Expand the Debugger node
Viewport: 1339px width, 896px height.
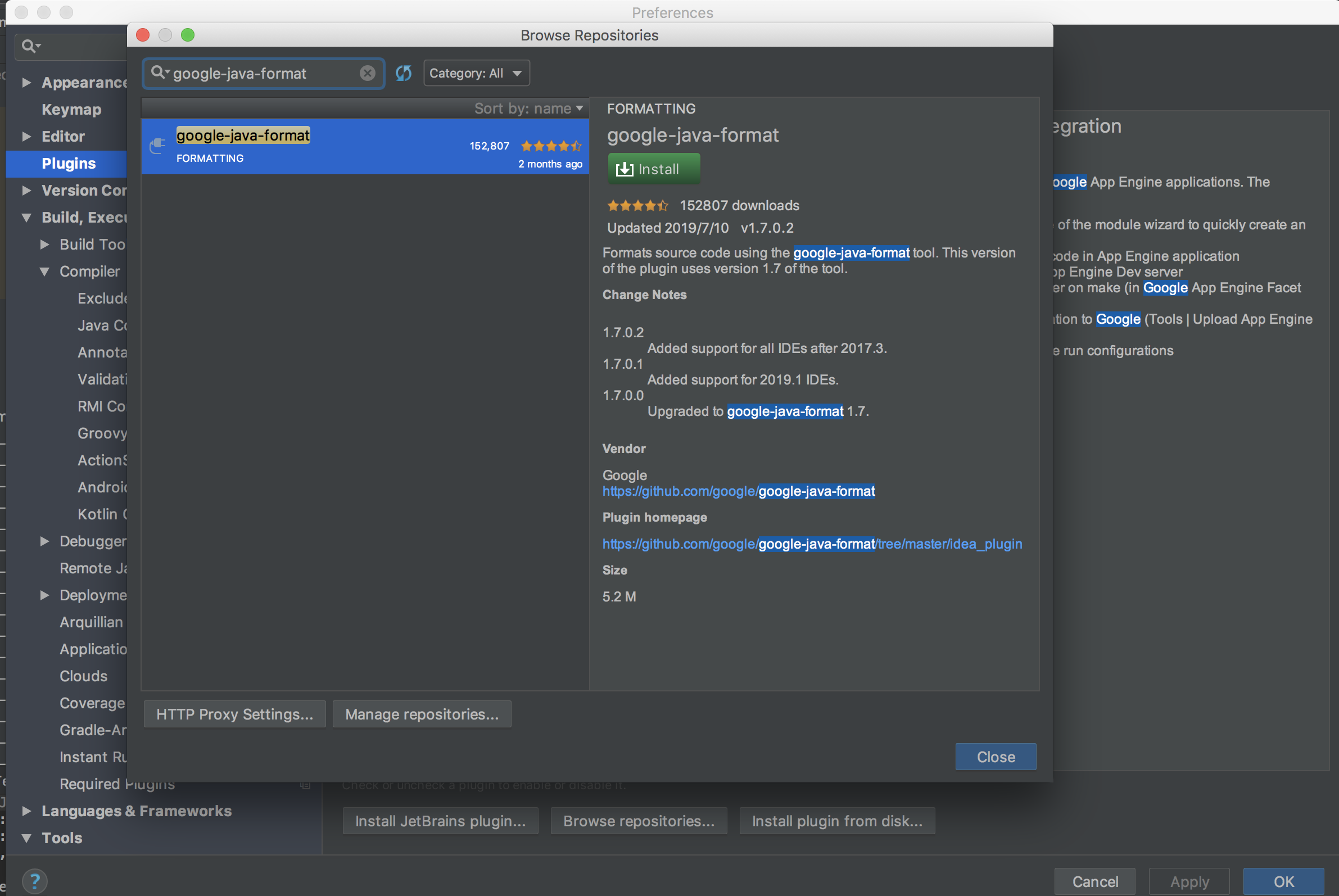[44, 541]
